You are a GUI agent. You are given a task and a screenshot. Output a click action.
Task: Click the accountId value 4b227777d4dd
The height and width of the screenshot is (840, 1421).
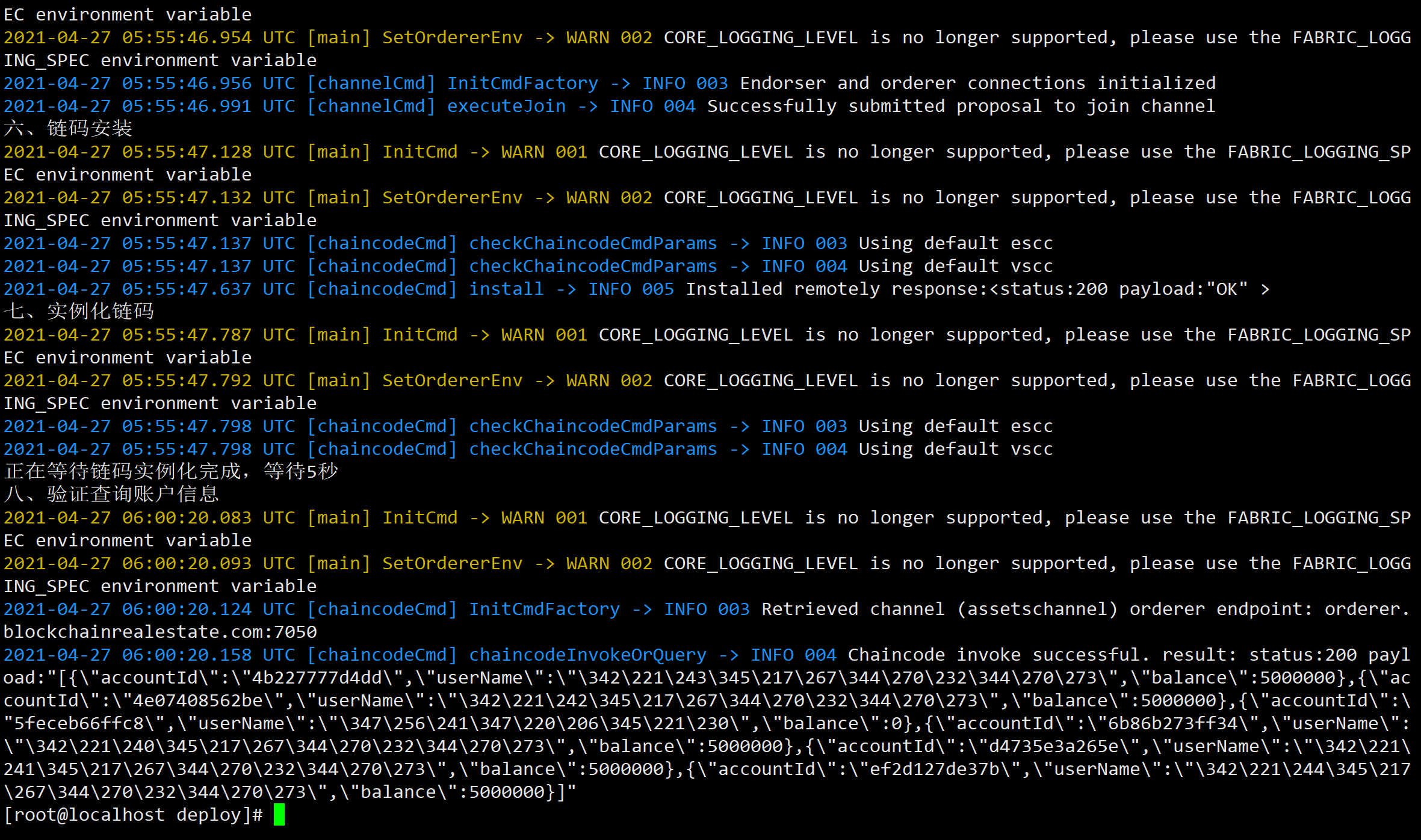(x=317, y=678)
